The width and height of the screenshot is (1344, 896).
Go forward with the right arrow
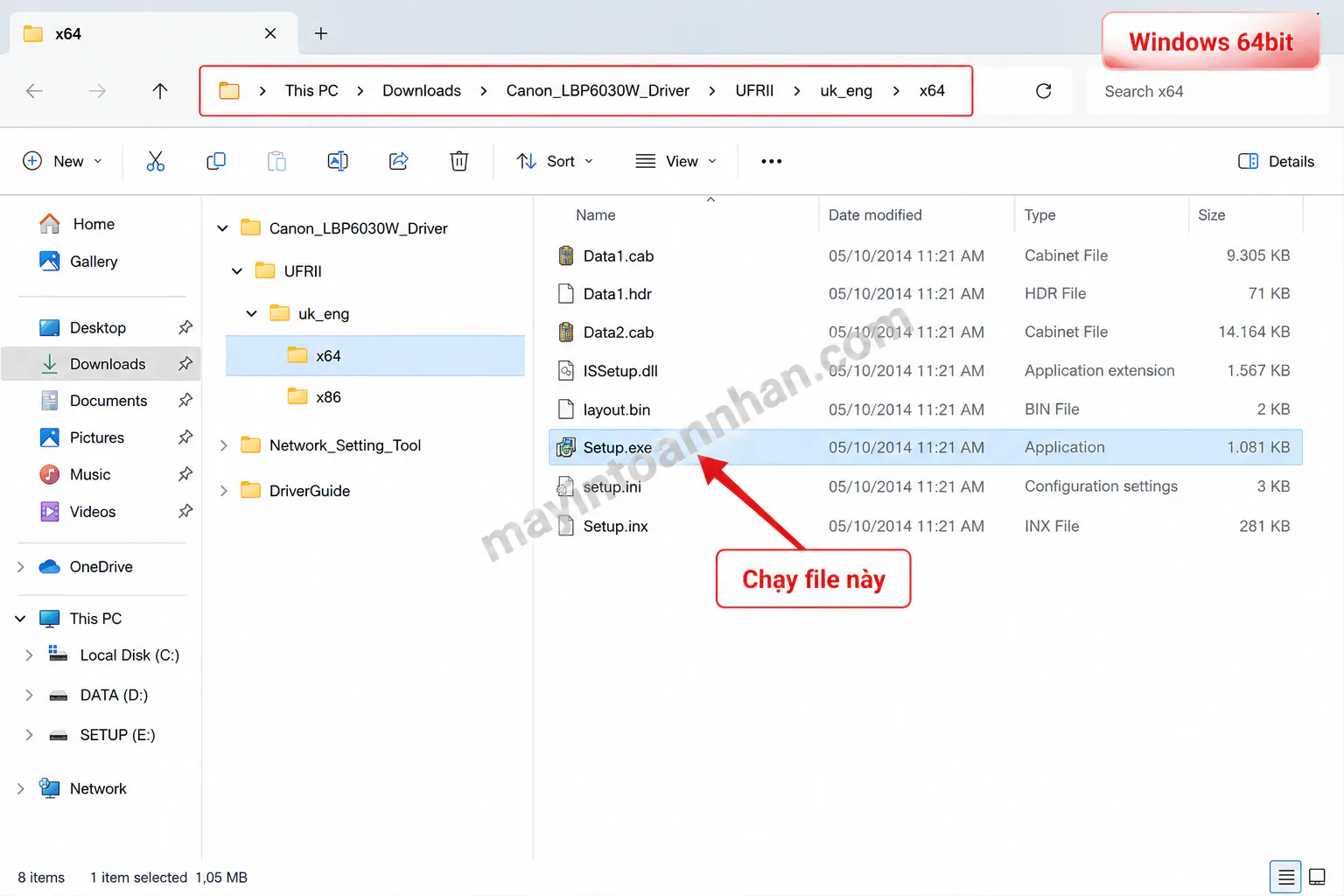point(97,91)
